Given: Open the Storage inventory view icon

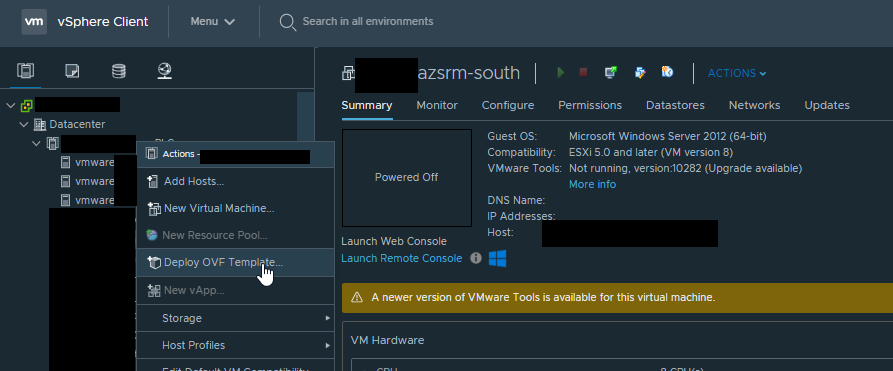Looking at the screenshot, I should 118,71.
